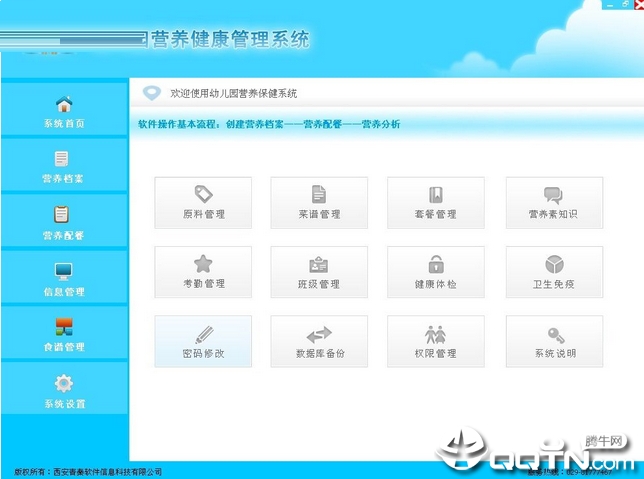Screen dimensions: 644x479
Task: Open 系统设置 gear icon
Action: (64, 383)
